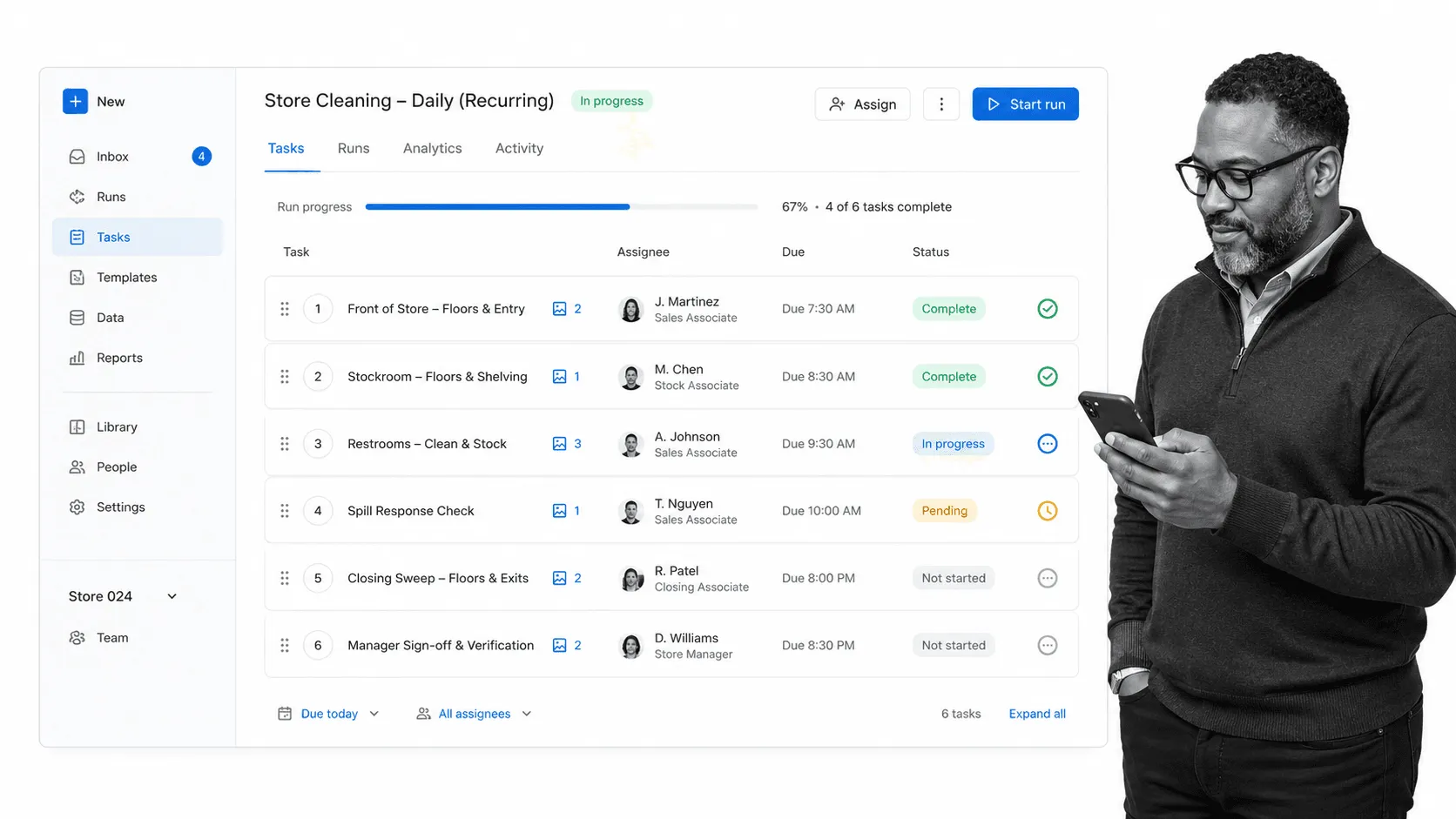Click 'Due 10:00 AM' text
The height and width of the screenshot is (819, 1456).
tap(821, 511)
